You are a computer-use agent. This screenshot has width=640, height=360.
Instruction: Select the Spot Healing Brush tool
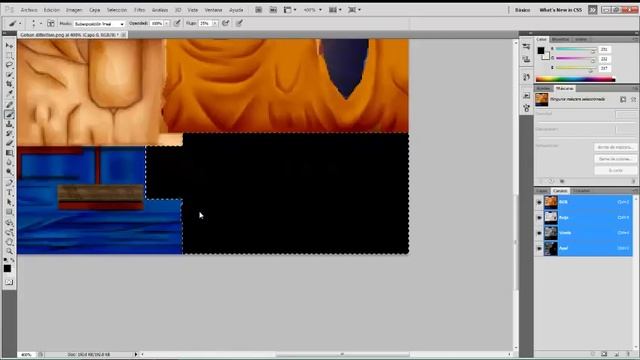pyautogui.click(x=9, y=105)
